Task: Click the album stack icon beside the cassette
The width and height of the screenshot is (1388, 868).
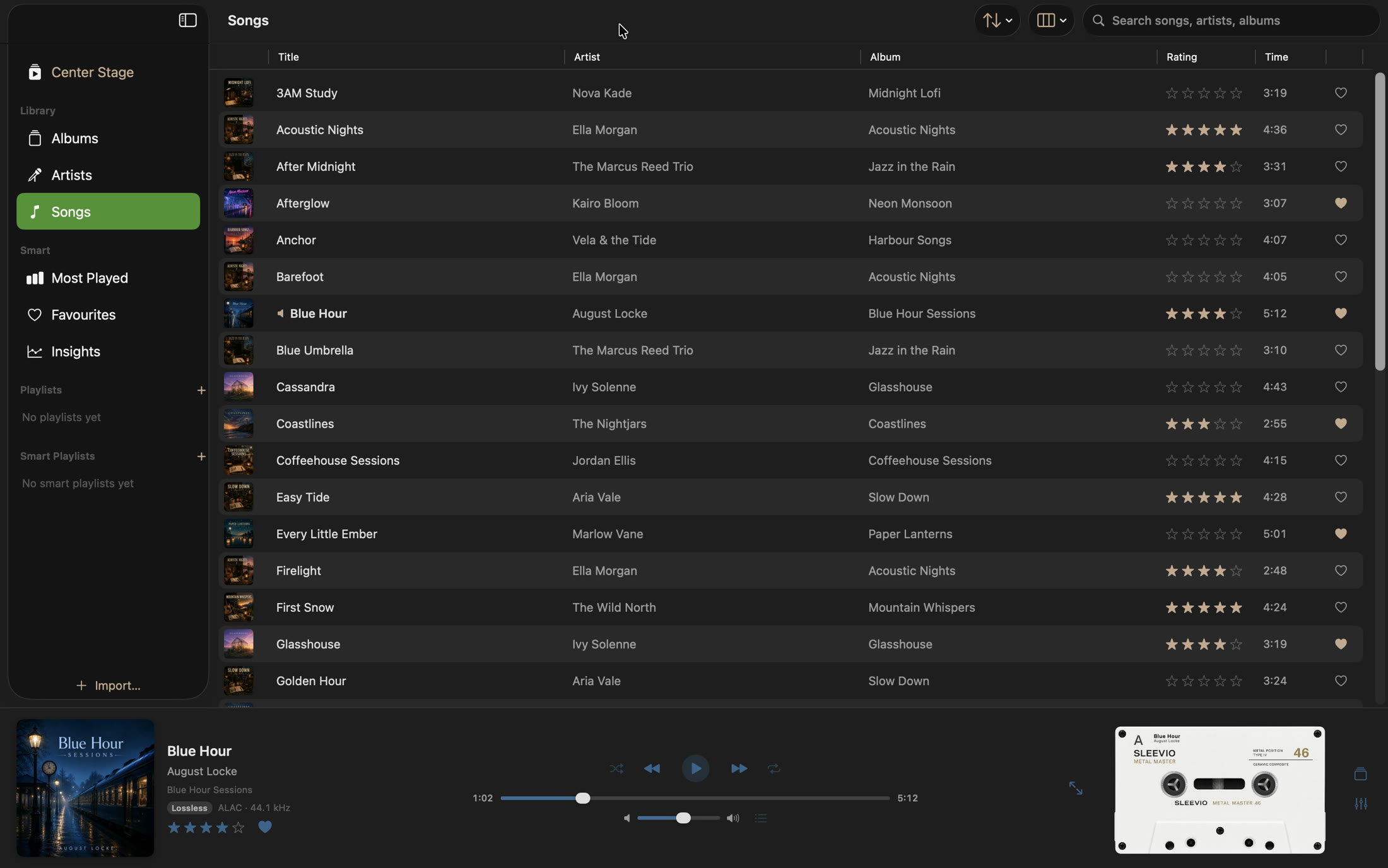Action: [1360, 774]
